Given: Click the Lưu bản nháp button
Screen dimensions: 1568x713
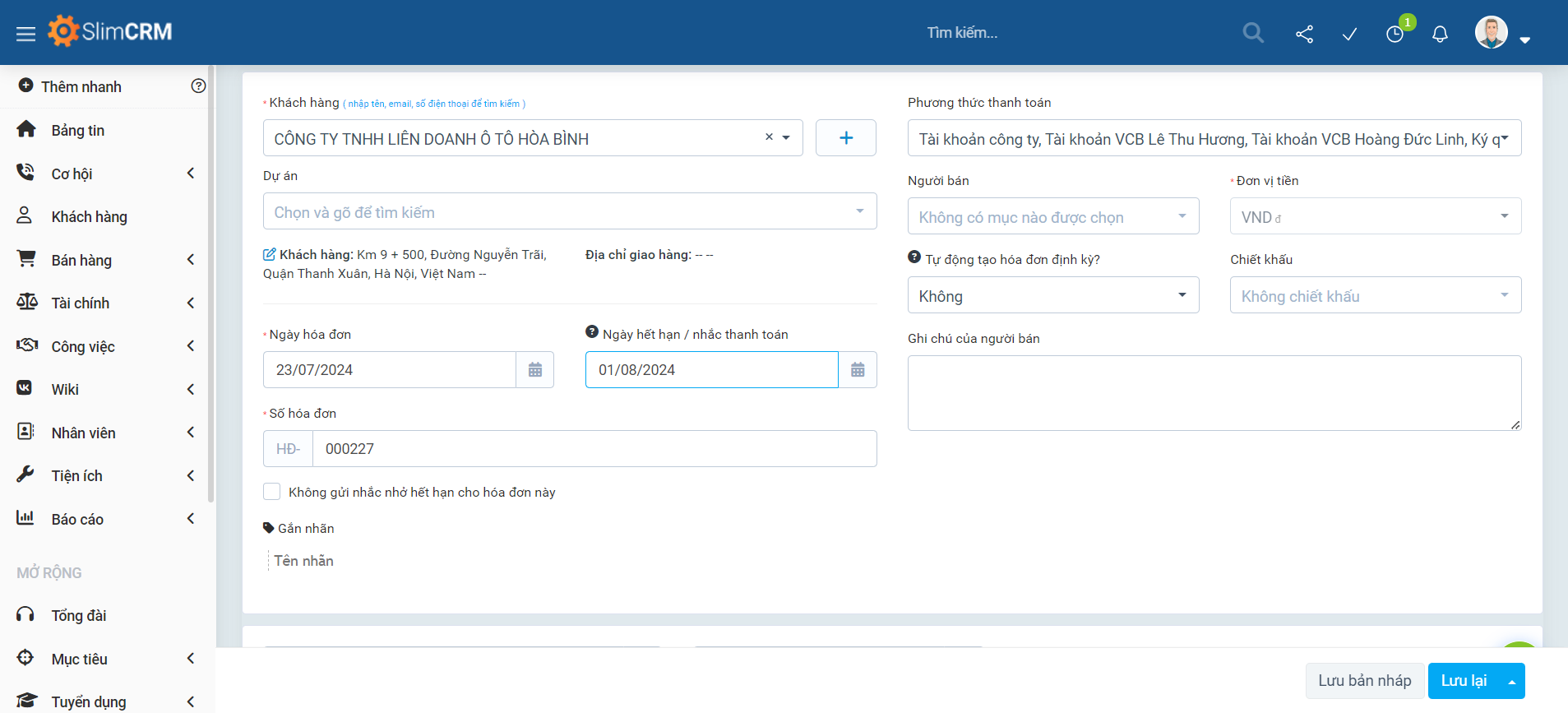Looking at the screenshot, I should tap(1364, 681).
